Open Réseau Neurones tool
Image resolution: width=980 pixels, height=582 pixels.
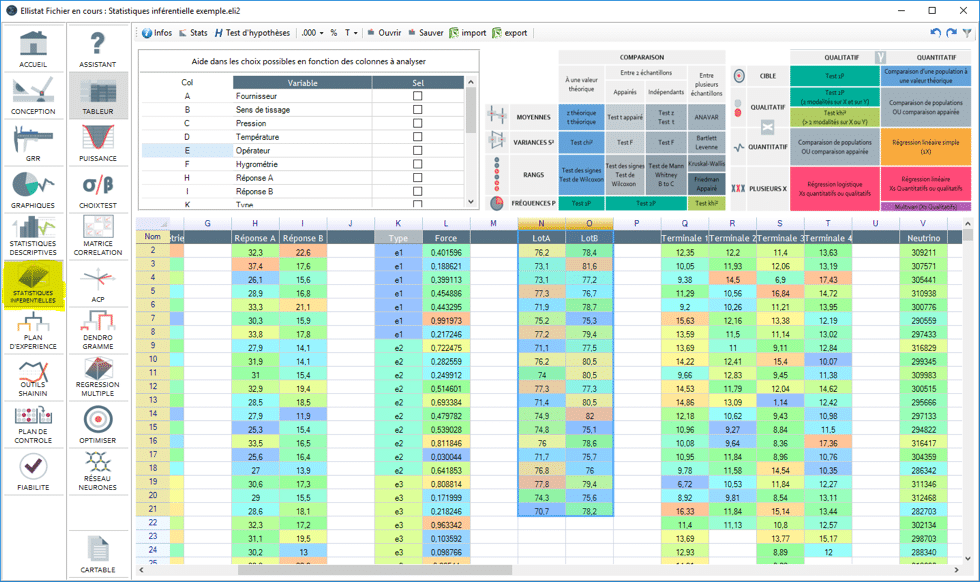point(98,472)
